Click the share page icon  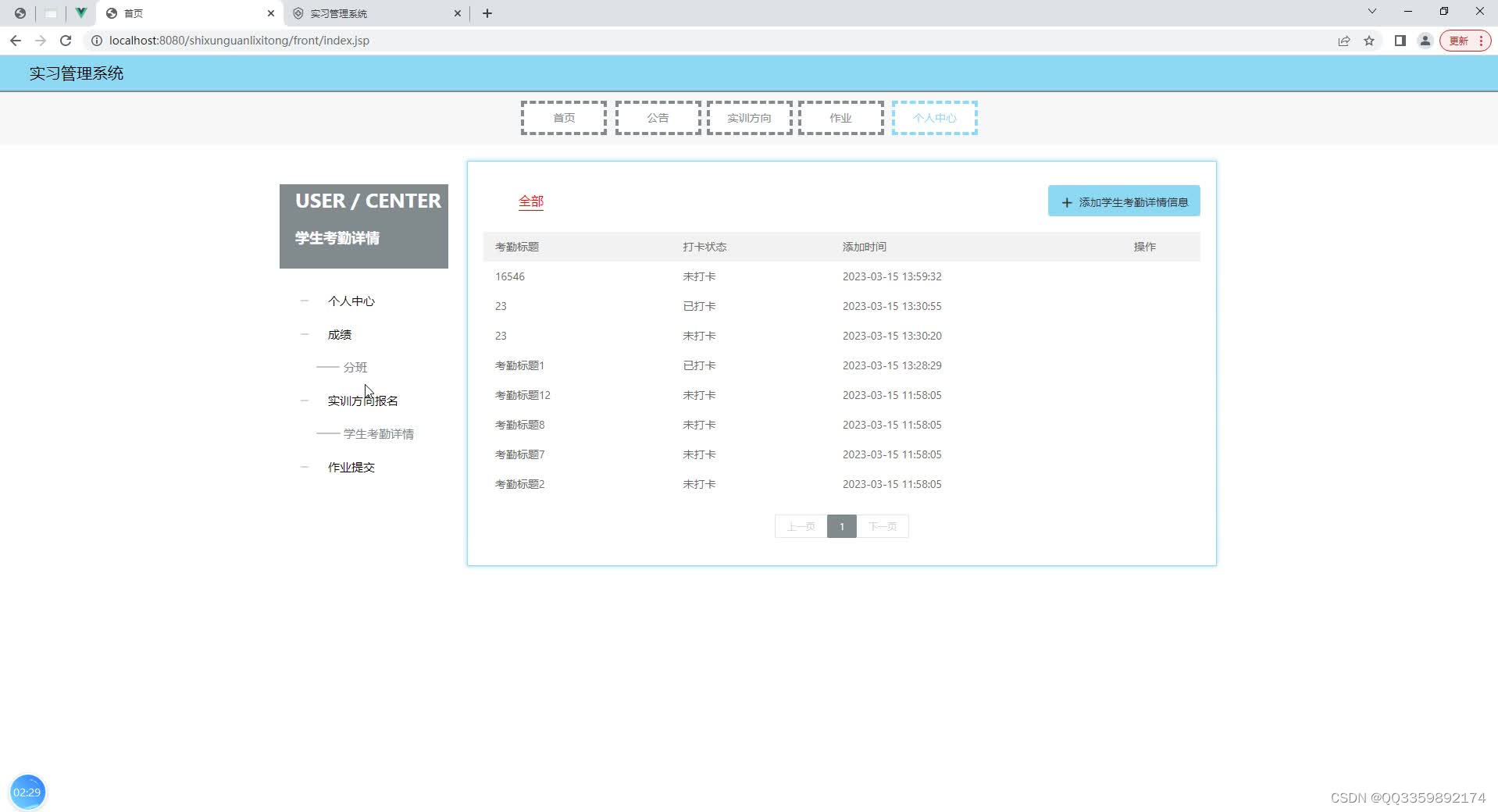(1344, 41)
